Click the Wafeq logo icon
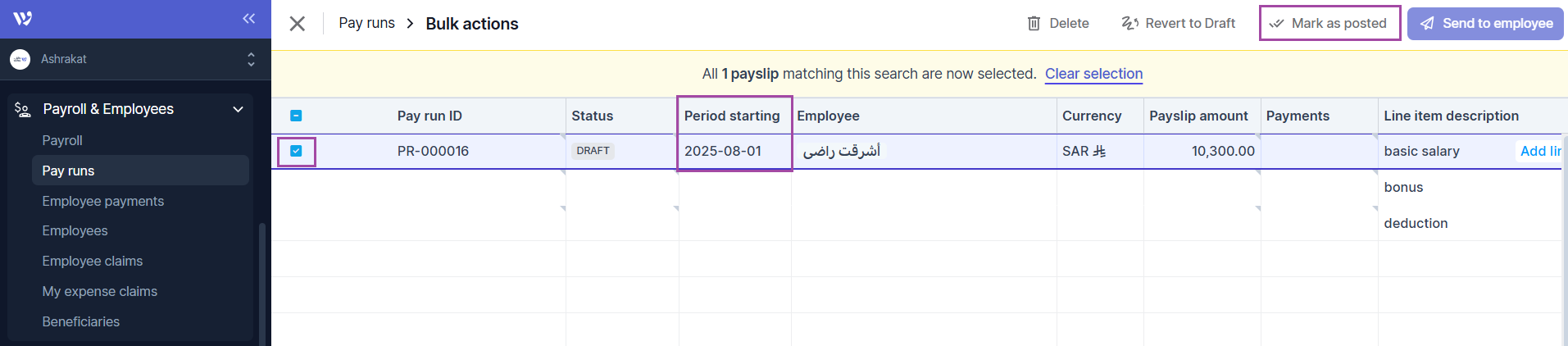The width and height of the screenshot is (1568, 346). (x=23, y=18)
